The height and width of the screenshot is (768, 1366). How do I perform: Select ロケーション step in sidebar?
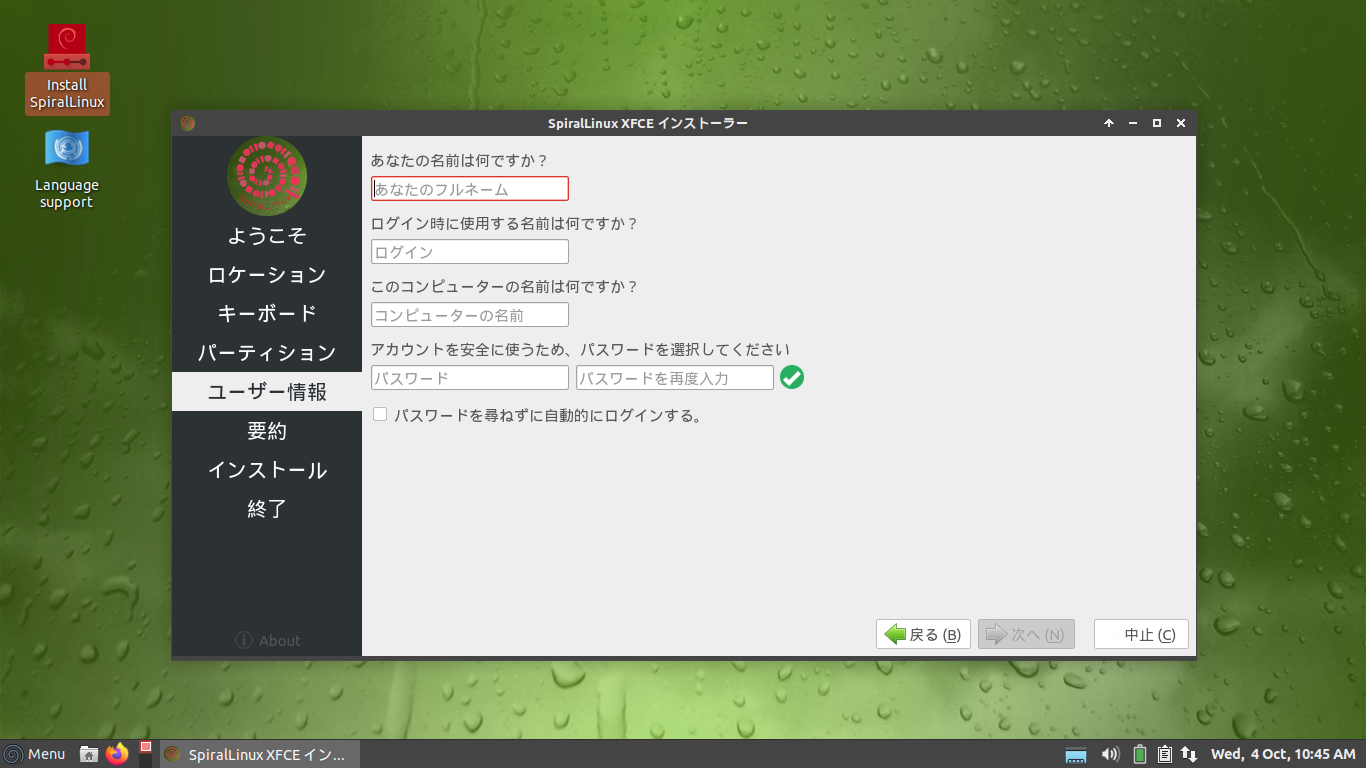click(x=267, y=274)
